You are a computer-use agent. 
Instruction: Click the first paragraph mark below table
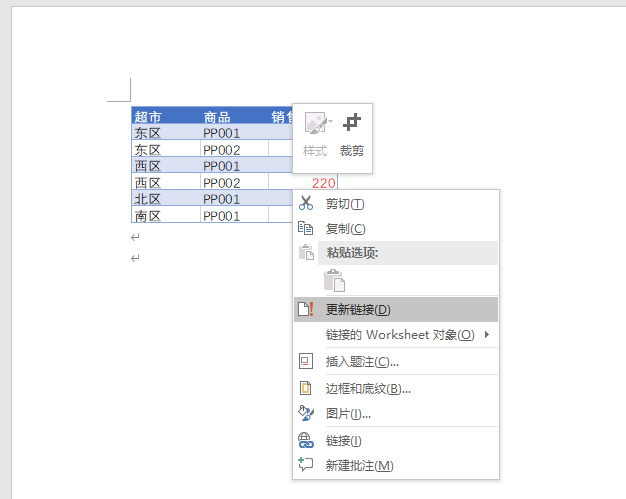pos(135,237)
